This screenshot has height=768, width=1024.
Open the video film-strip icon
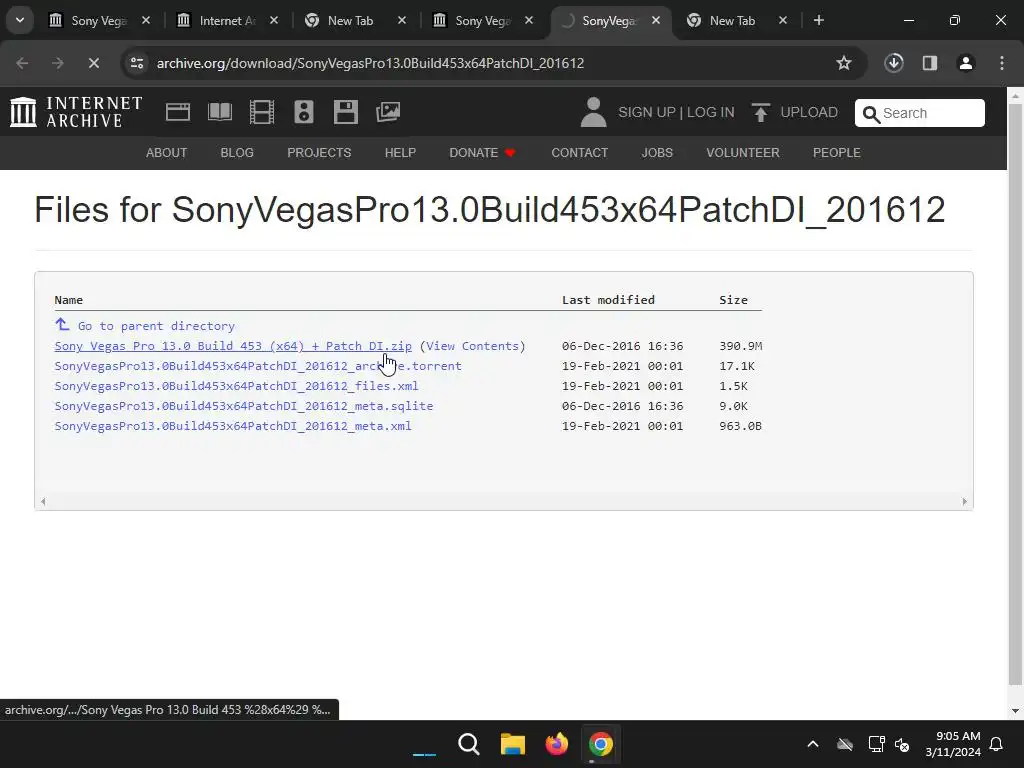pos(261,112)
